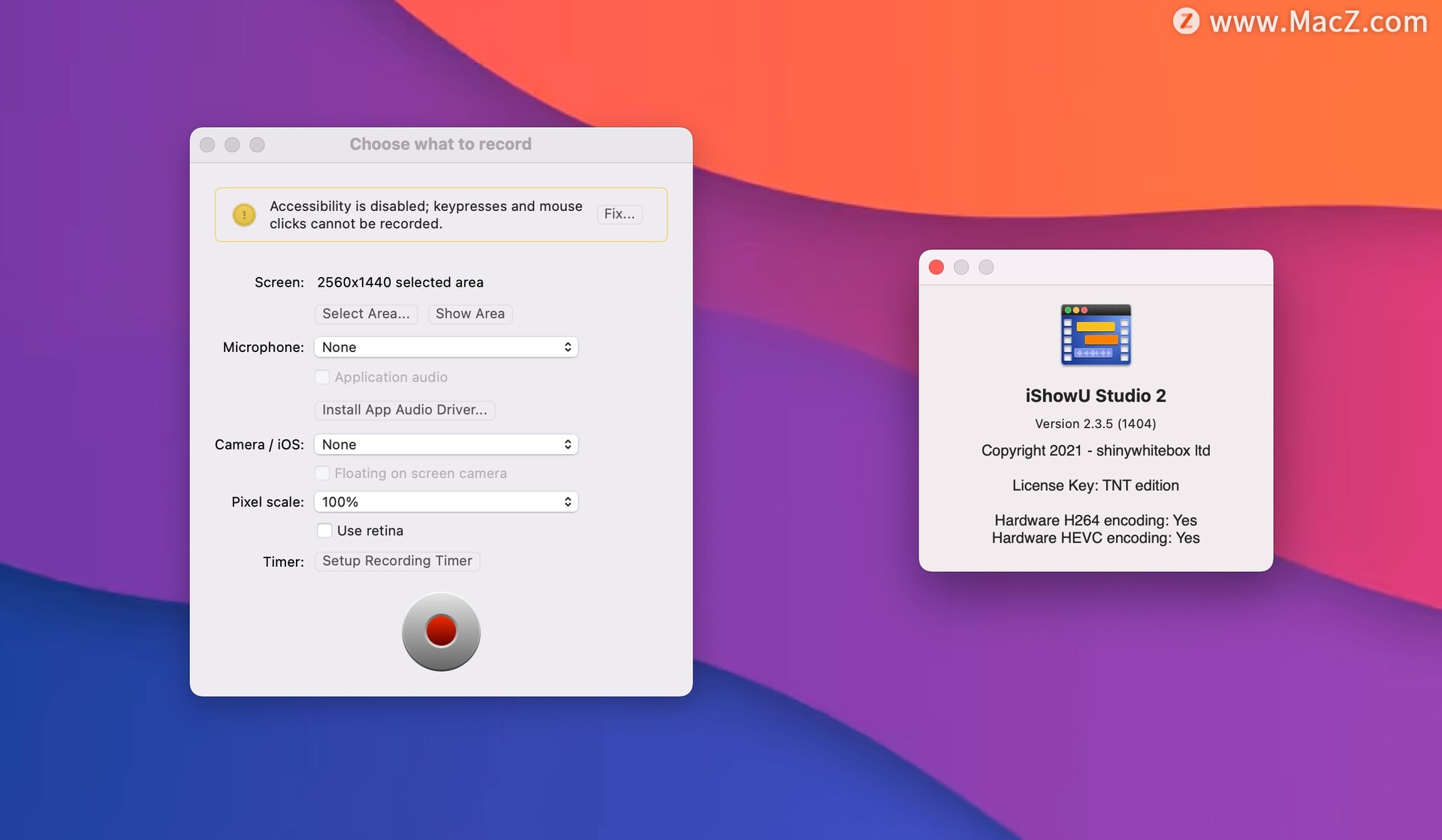Close the About iShowU Studio window

point(936,267)
